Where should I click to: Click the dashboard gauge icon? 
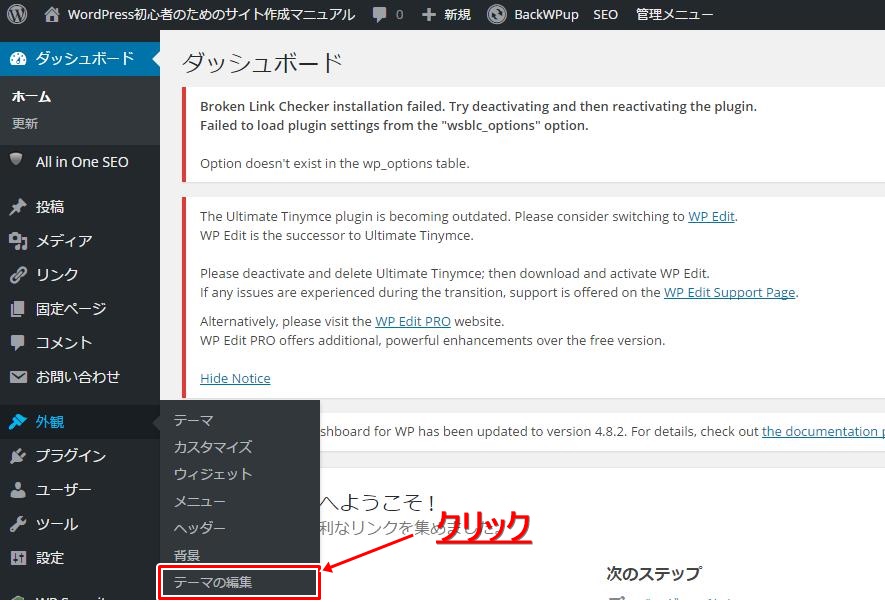[x=18, y=59]
